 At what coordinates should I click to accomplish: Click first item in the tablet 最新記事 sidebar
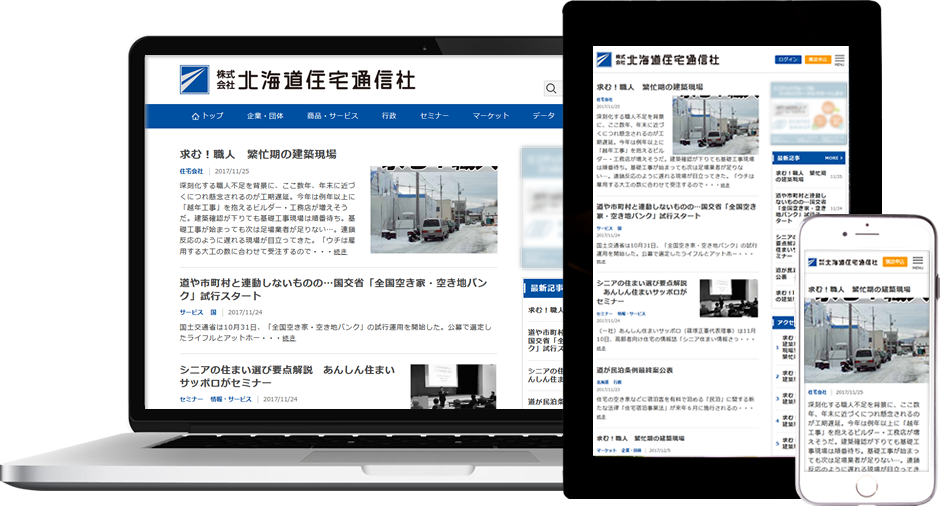click(808, 176)
